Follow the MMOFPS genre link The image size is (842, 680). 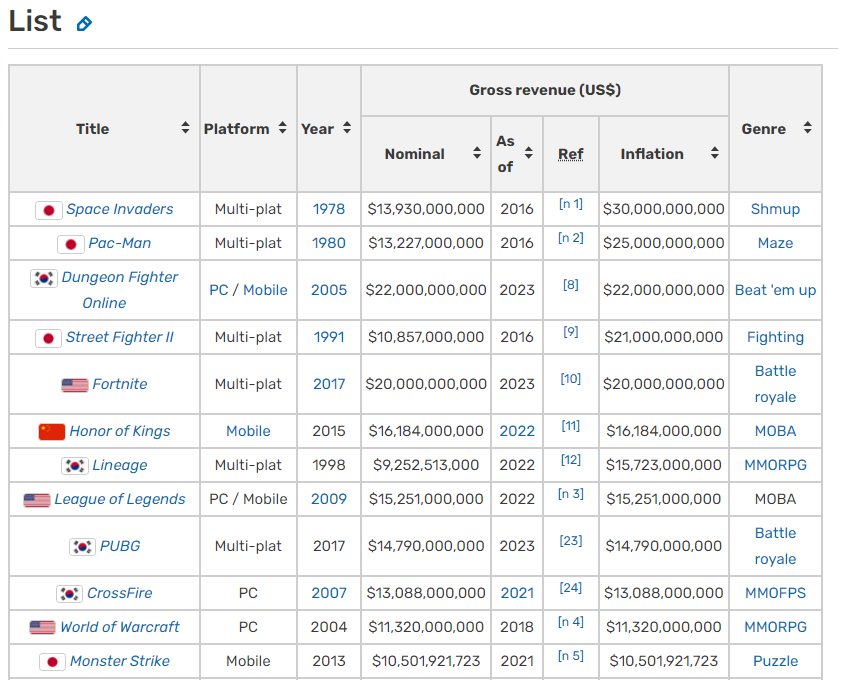(775, 593)
